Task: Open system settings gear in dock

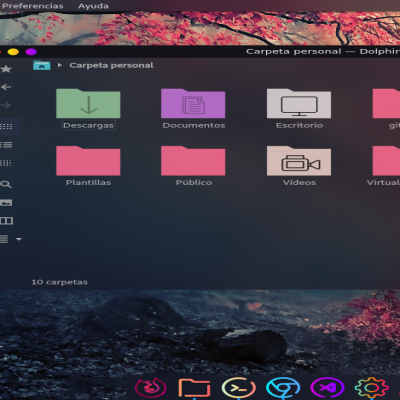Action: (371, 388)
